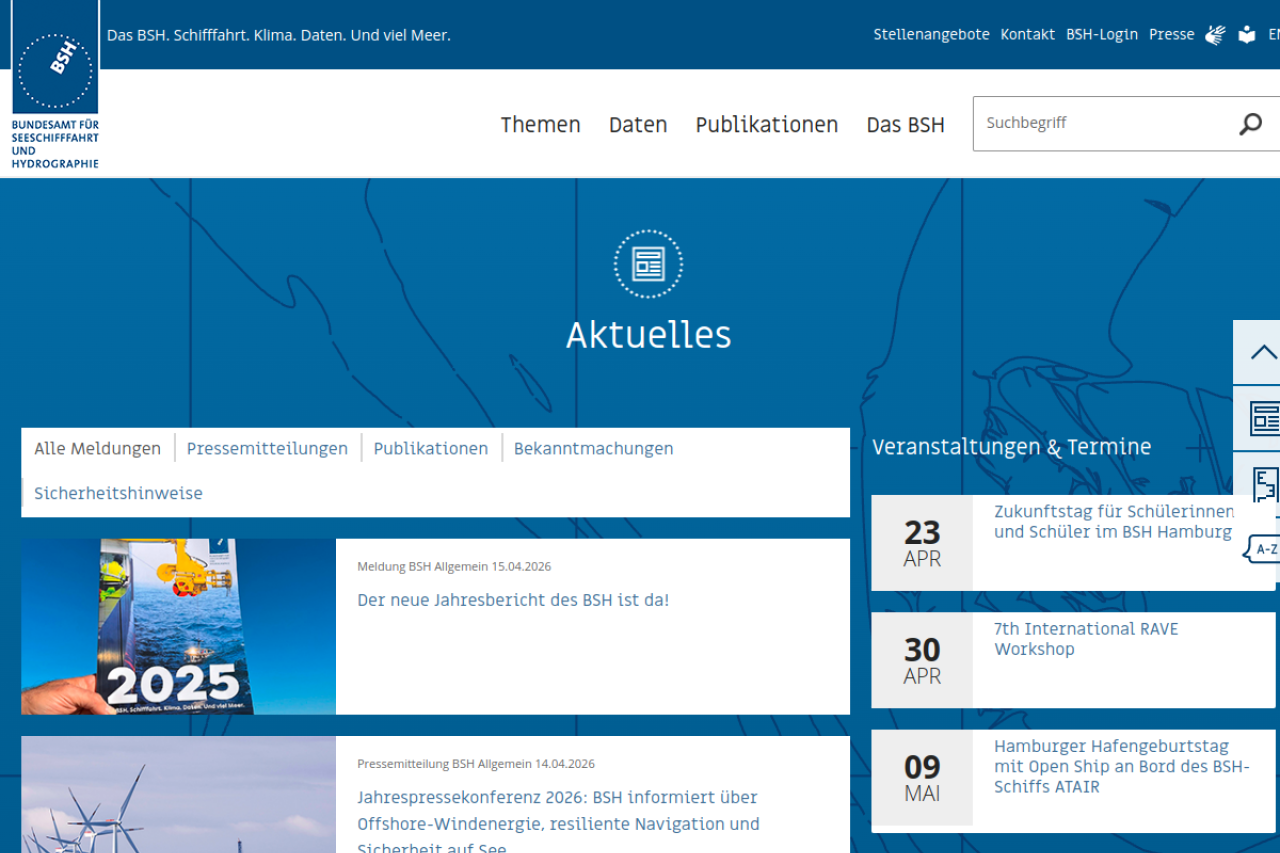Screen dimensions: 1280x853
Task: Expand the Publikationen main navigation menu
Action: [766, 125]
